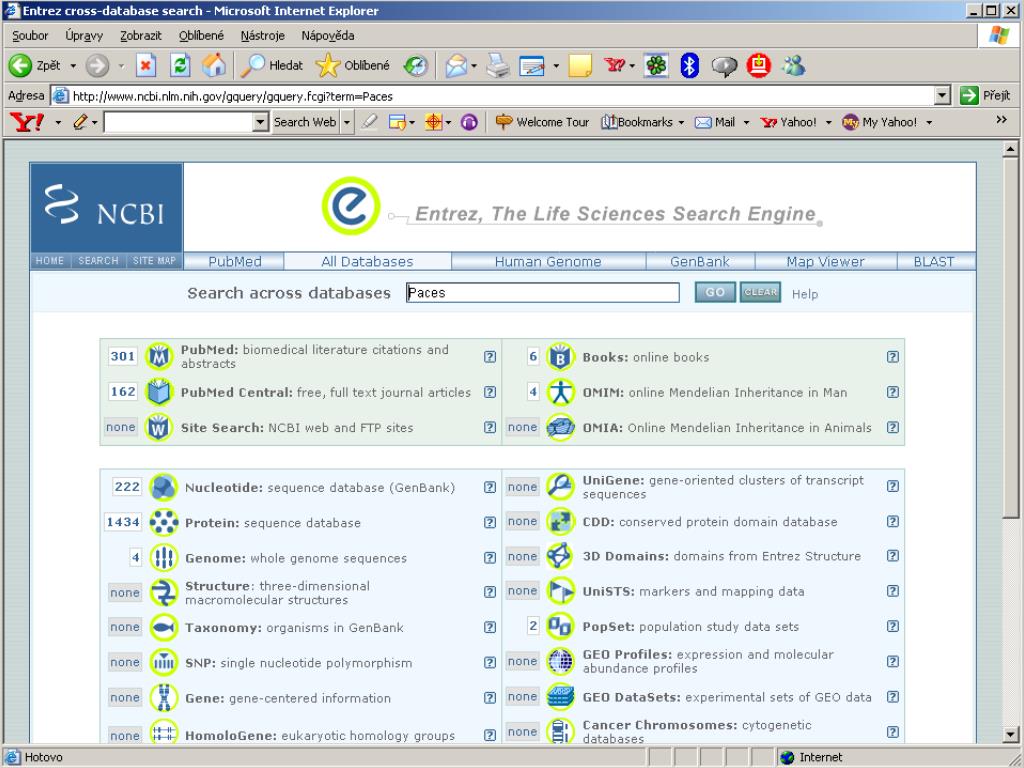Click the Structure database icon
This screenshot has width=1024, height=768.
(x=163, y=593)
